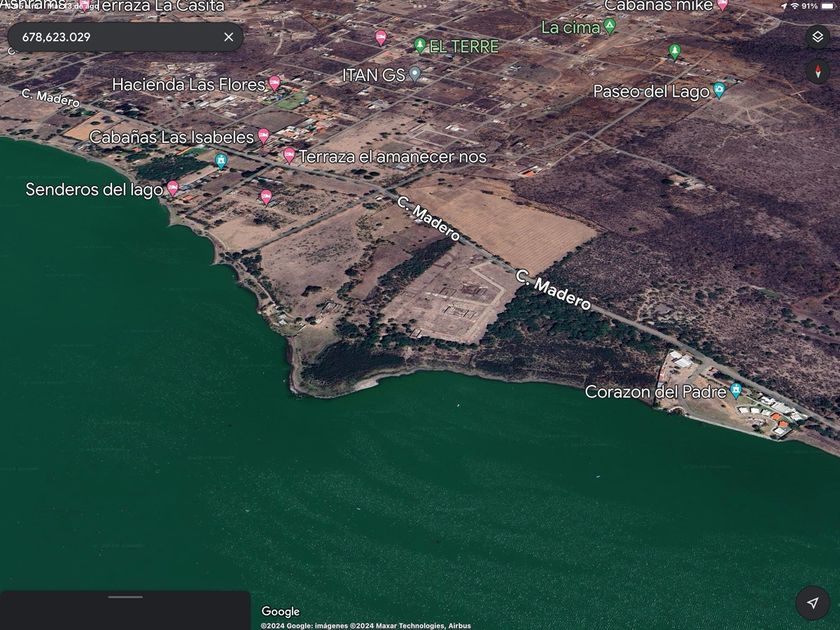The height and width of the screenshot is (630, 840).
Task: Tap the Cabañas mike label at top
Action: [658, 6]
